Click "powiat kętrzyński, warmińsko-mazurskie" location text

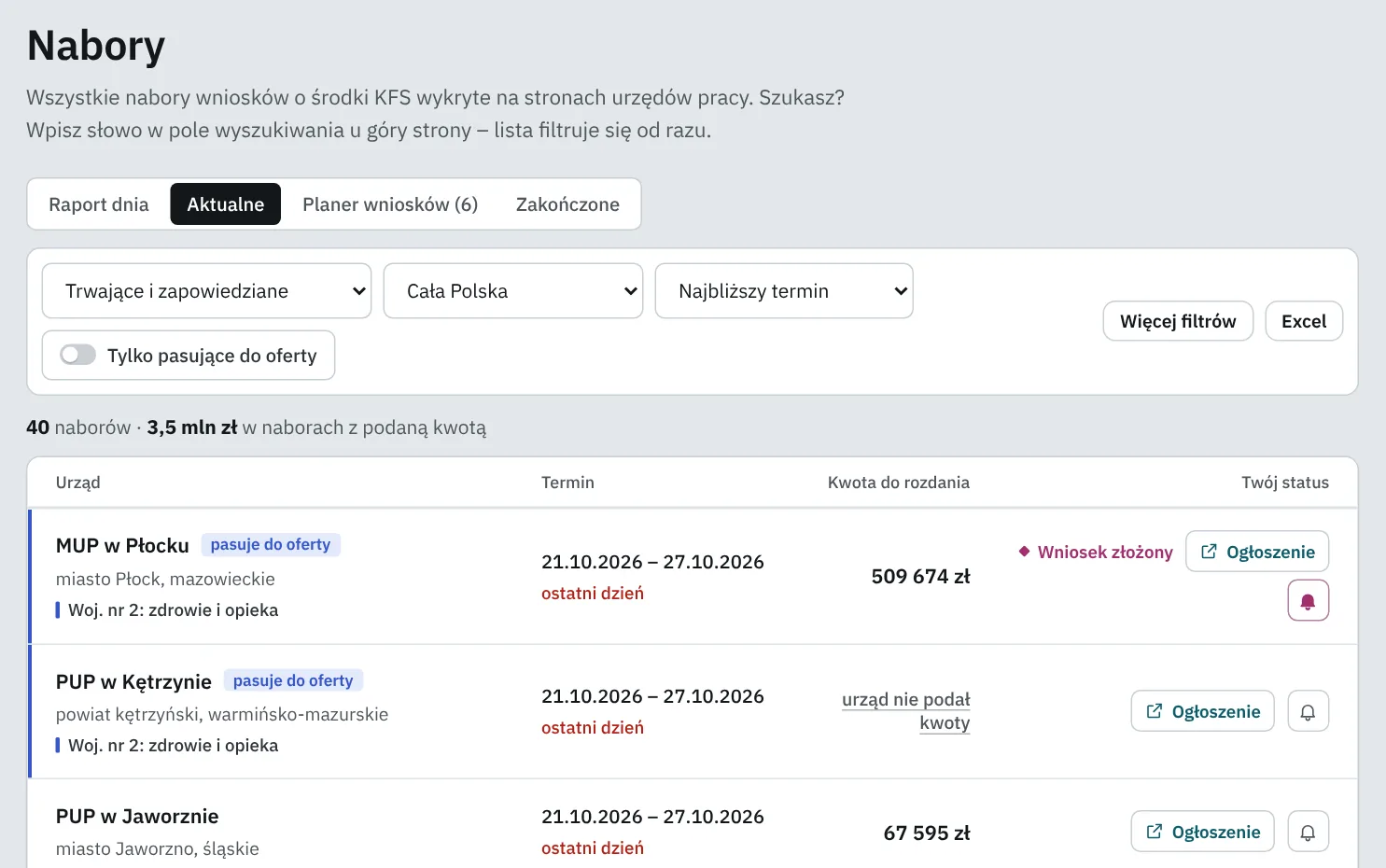(222, 715)
